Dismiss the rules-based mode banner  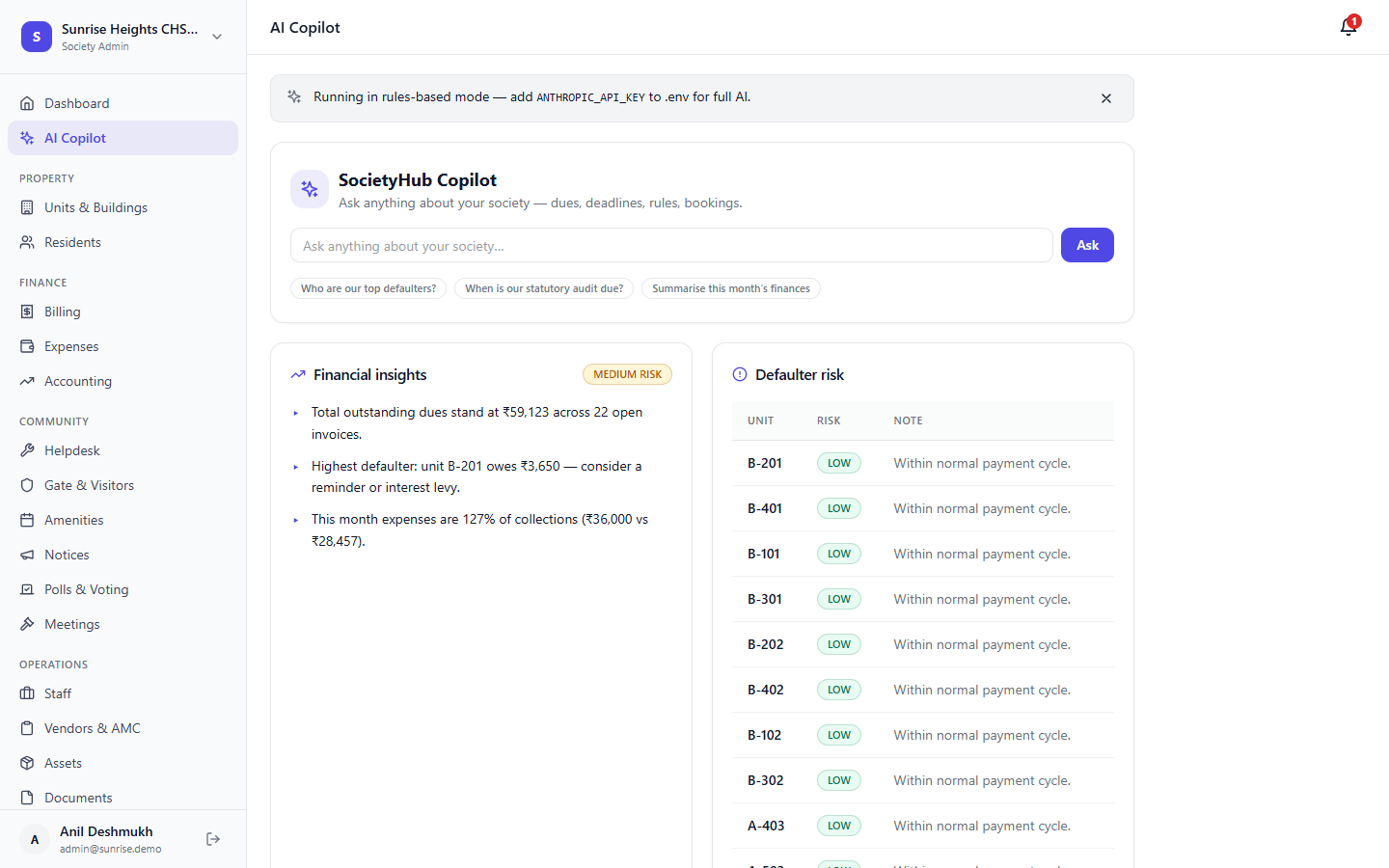[1106, 98]
